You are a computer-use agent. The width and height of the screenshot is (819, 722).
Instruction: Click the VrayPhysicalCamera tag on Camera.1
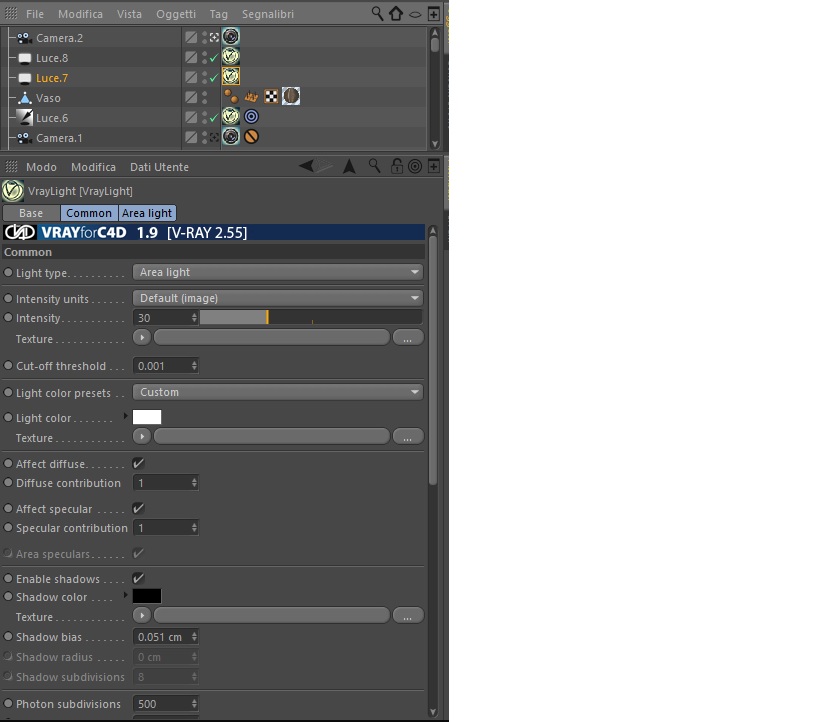[x=231, y=136]
